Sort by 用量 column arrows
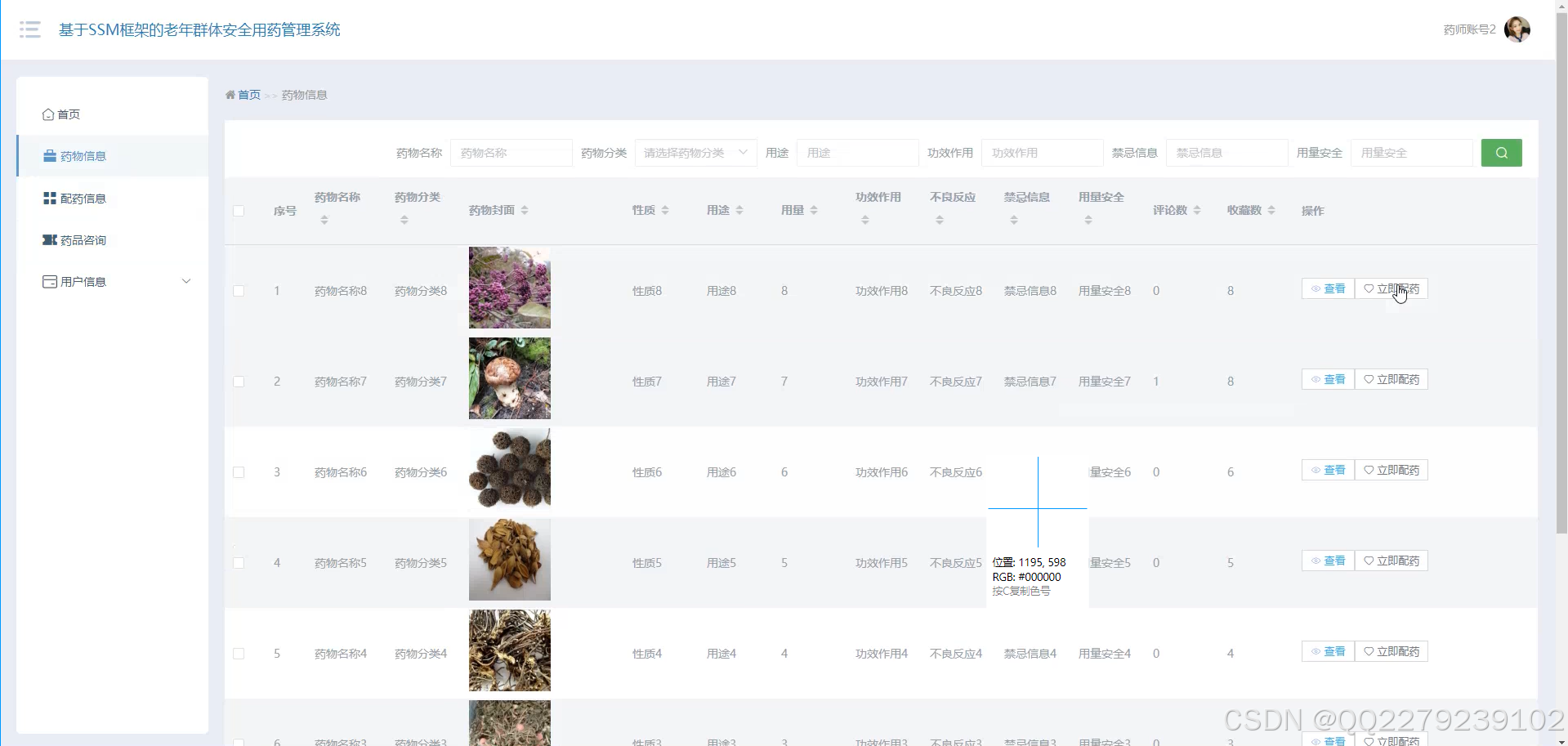 pos(814,210)
